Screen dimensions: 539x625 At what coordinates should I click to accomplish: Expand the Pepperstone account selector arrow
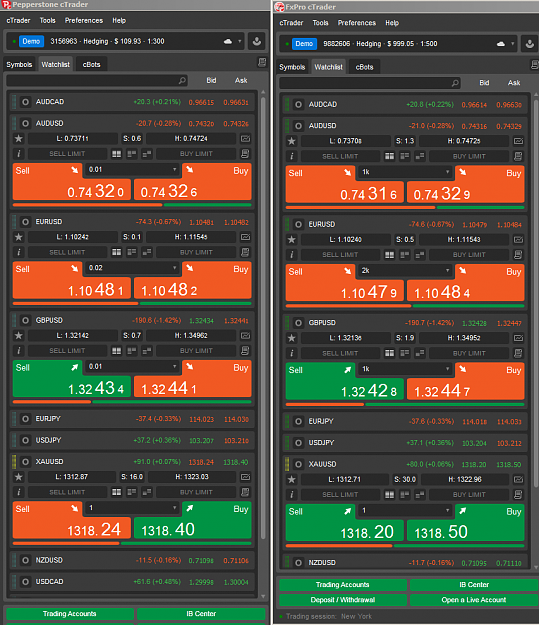(240, 41)
